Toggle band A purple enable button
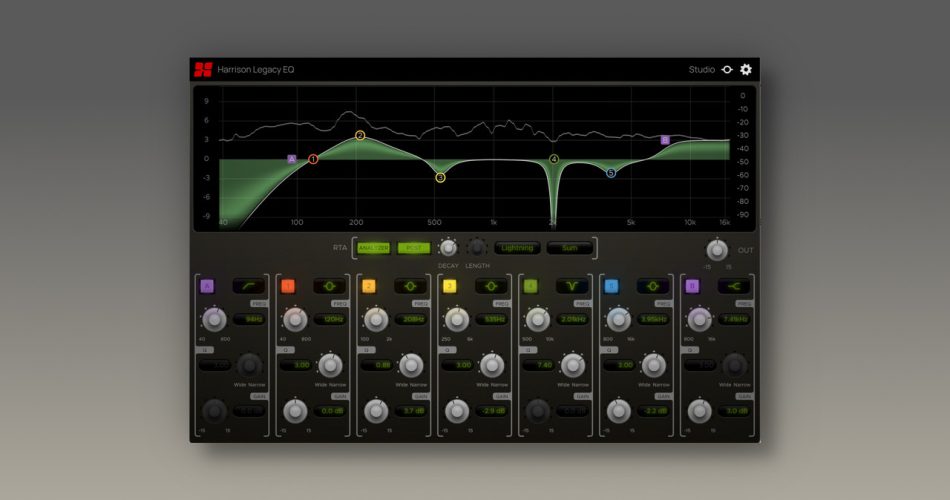The height and width of the screenshot is (500, 950). click(207, 286)
